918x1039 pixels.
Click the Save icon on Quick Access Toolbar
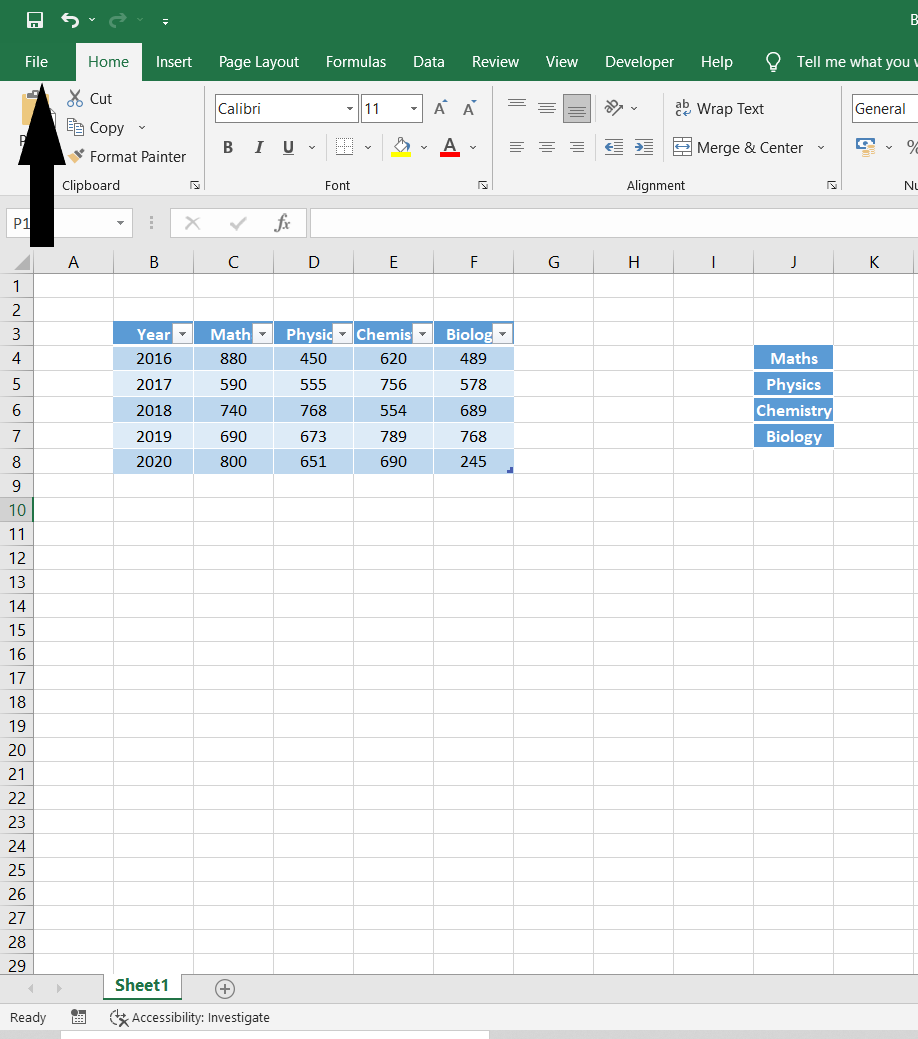click(35, 19)
